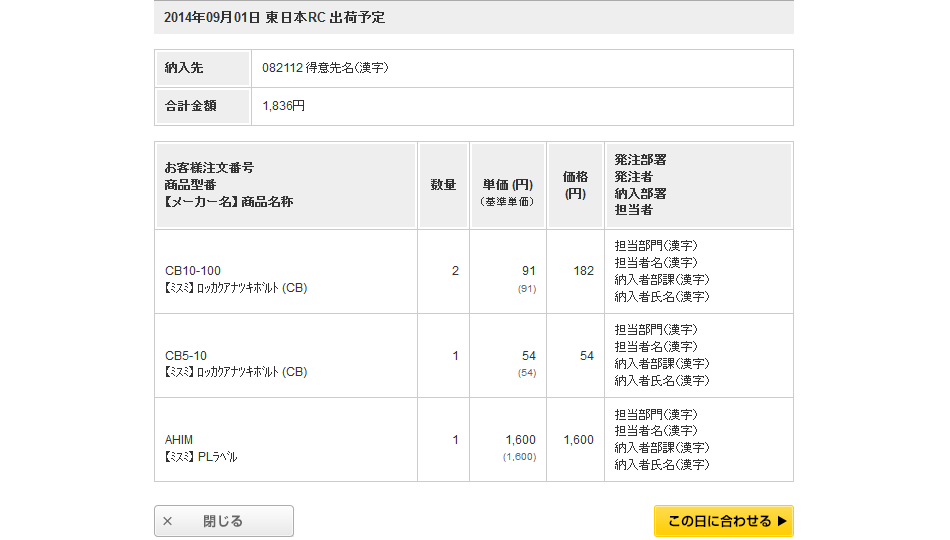The width and height of the screenshot is (950, 540).
Task: Click quantity 2 in the CB10-100 row
Action: point(455,271)
